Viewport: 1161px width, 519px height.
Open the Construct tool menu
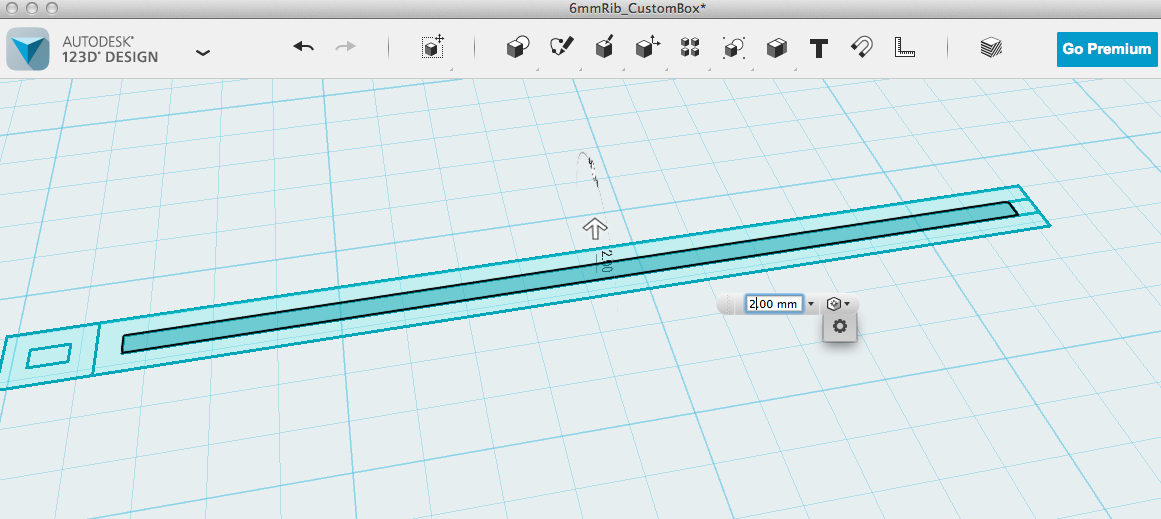point(604,47)
